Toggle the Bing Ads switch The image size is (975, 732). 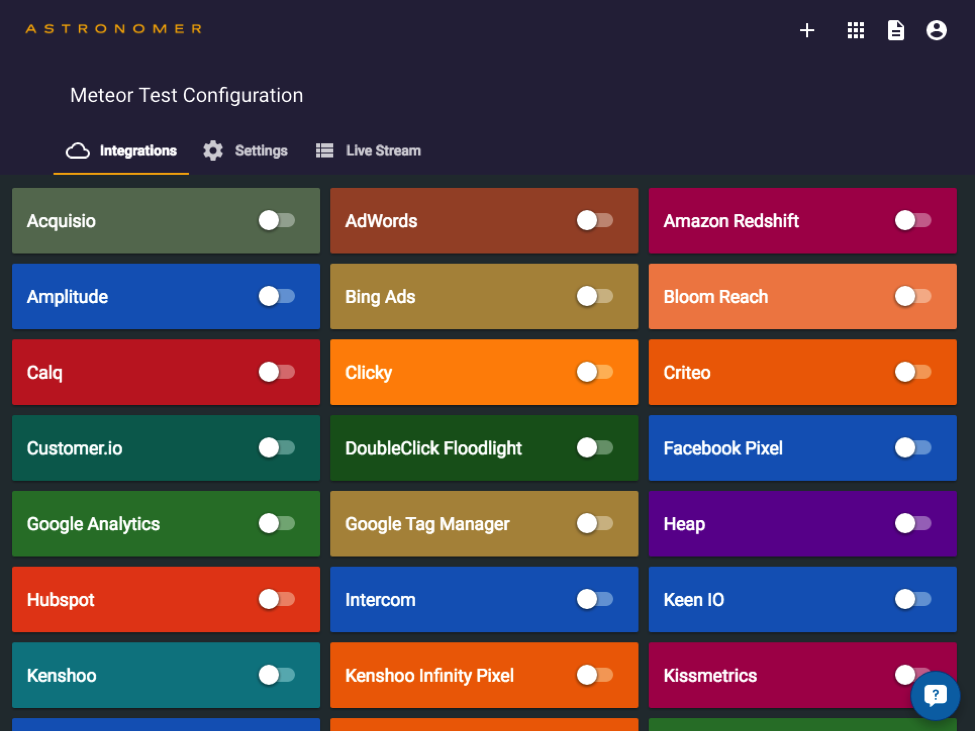point(595,296)
